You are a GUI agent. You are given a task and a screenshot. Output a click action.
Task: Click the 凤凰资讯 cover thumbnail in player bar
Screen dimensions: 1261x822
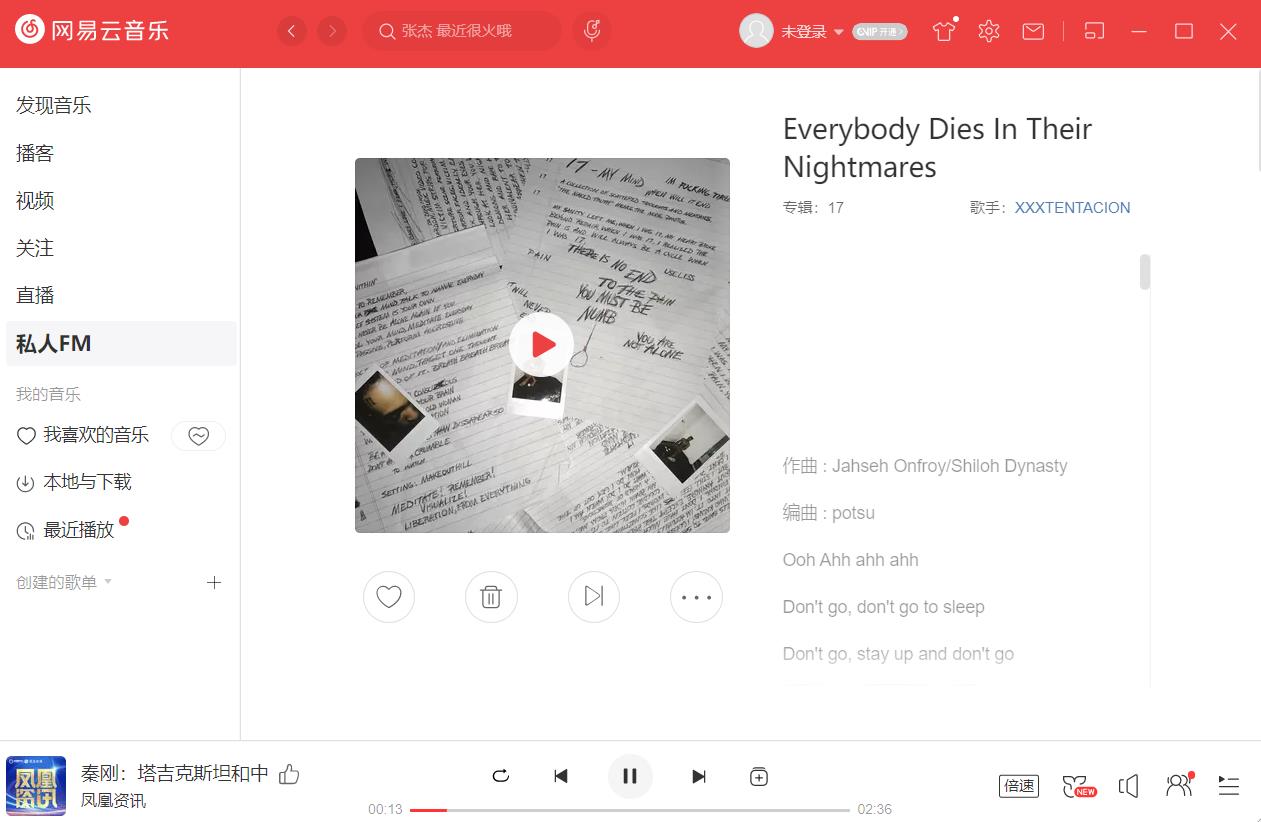click(x=36, y=786)
